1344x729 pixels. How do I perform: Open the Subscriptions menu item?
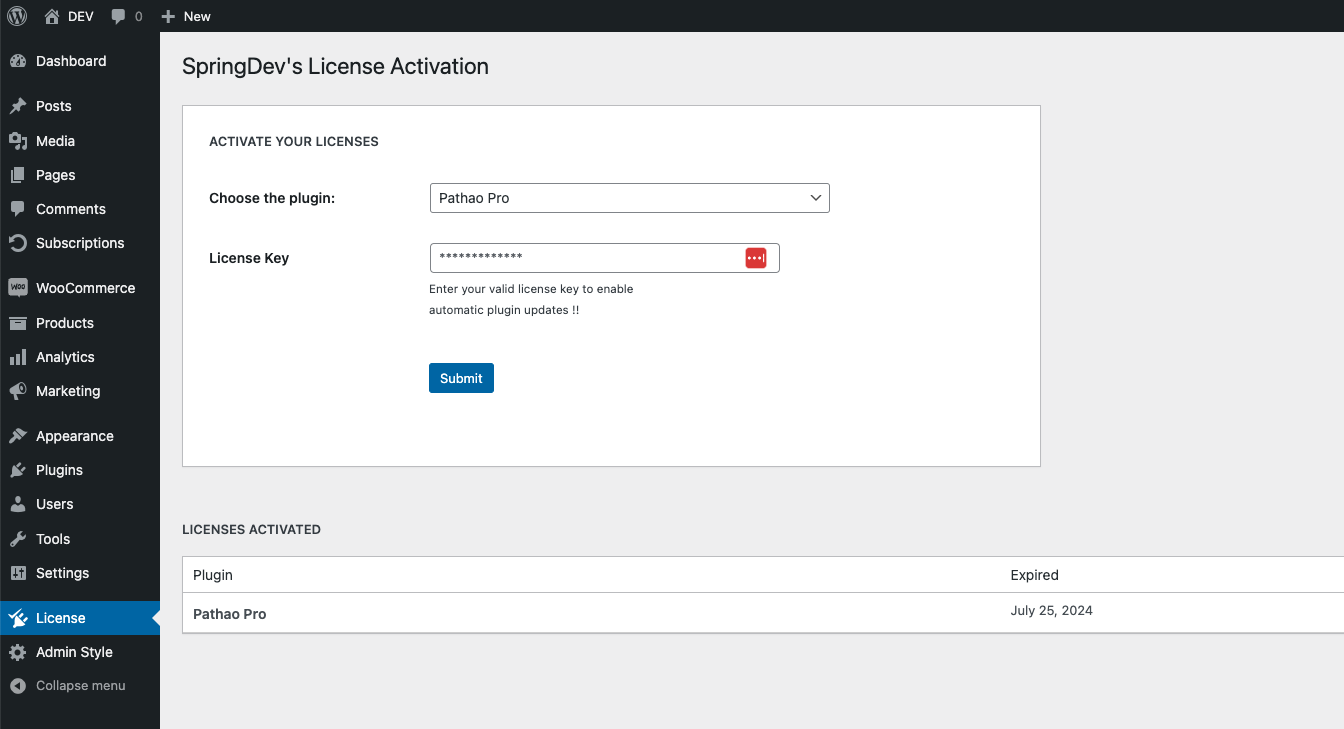pyautogui.click(x=80, y=243)
